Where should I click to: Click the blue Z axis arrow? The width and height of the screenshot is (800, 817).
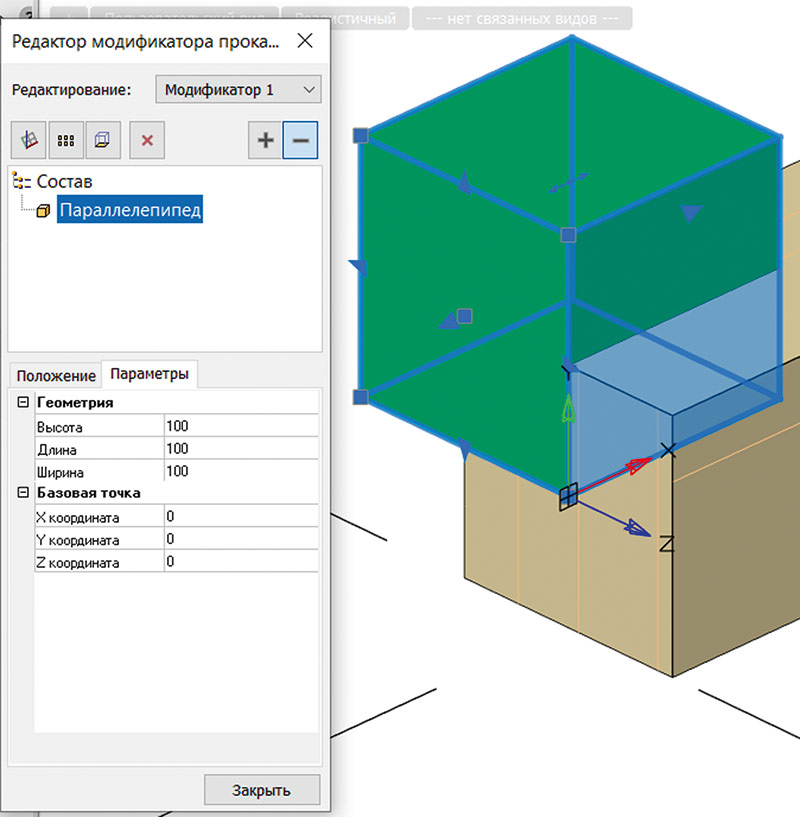[x=637, y=527]
